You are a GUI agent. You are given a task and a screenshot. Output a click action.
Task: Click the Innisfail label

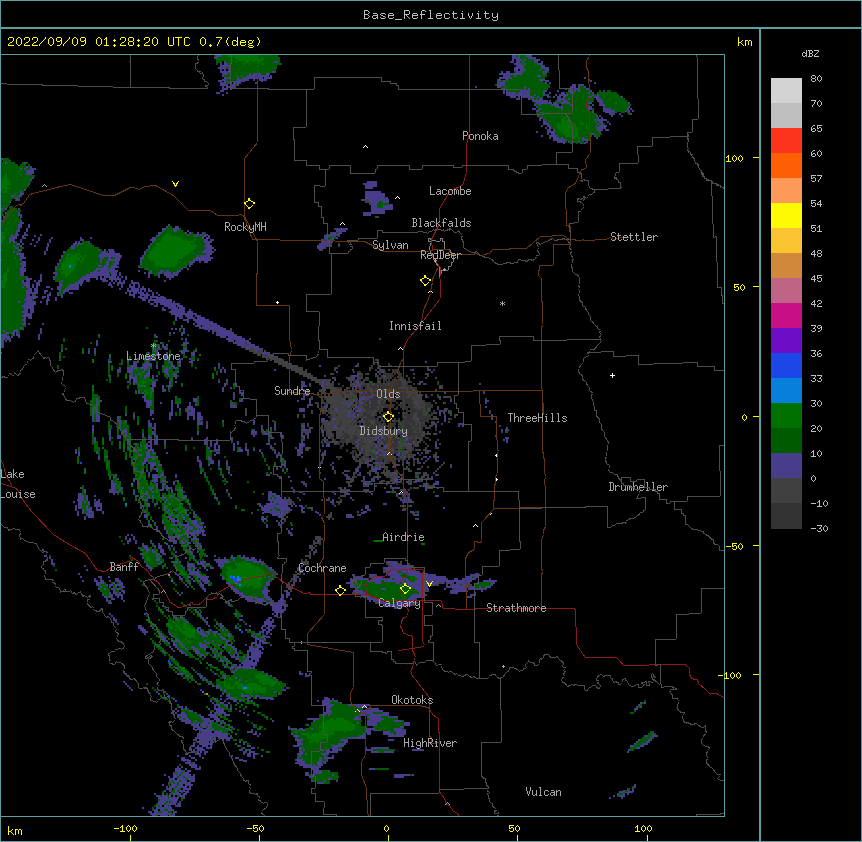[415, 326]
